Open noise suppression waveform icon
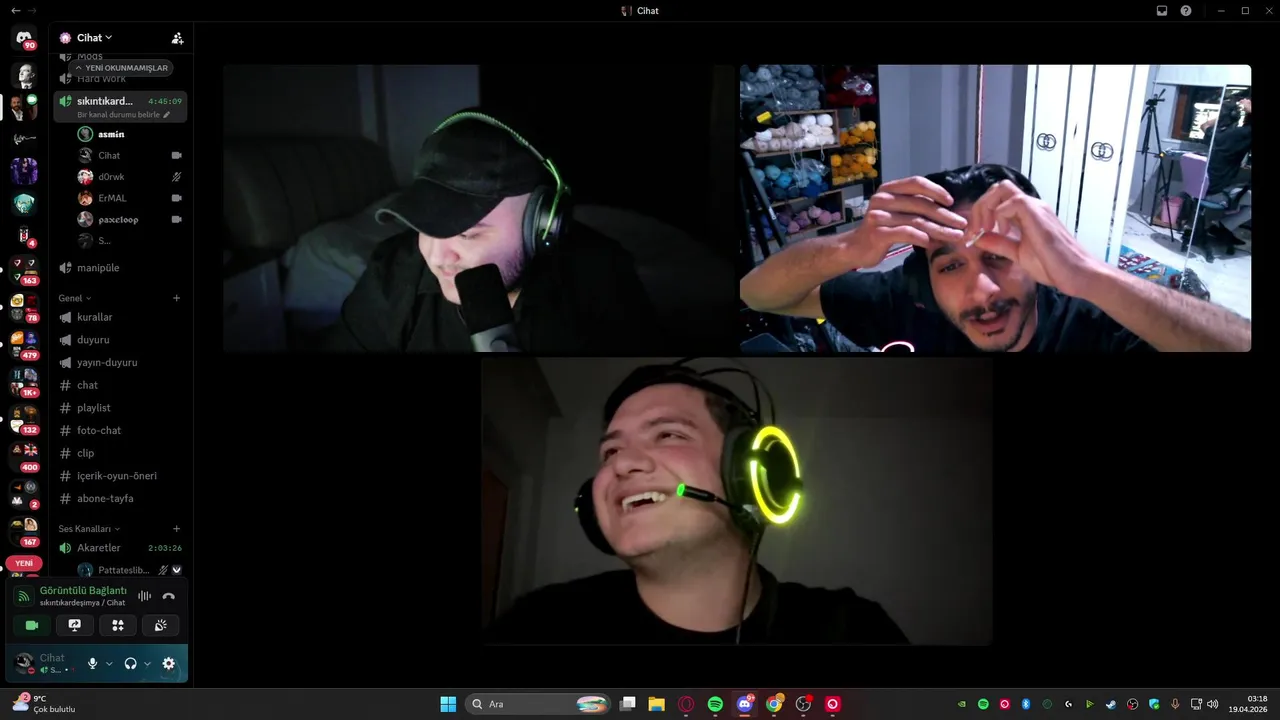The height and width of the screenshot is (720, 1280). tap(144, 596)
